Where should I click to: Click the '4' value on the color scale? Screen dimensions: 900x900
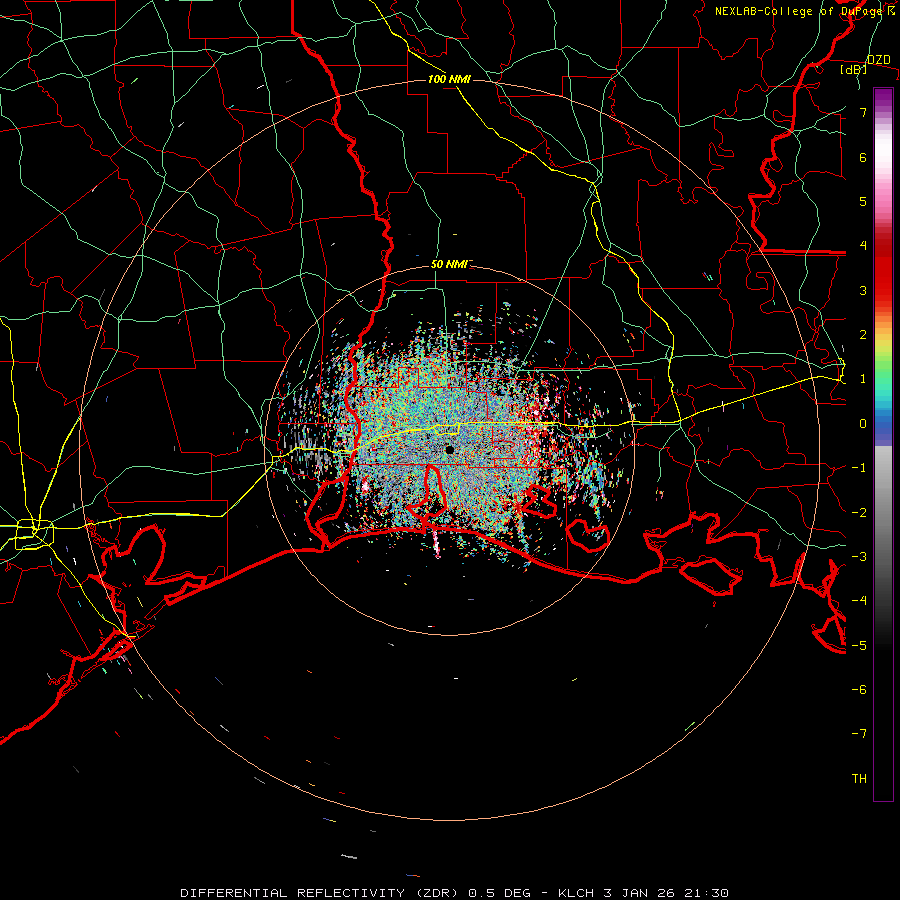[x=863, y=245]
